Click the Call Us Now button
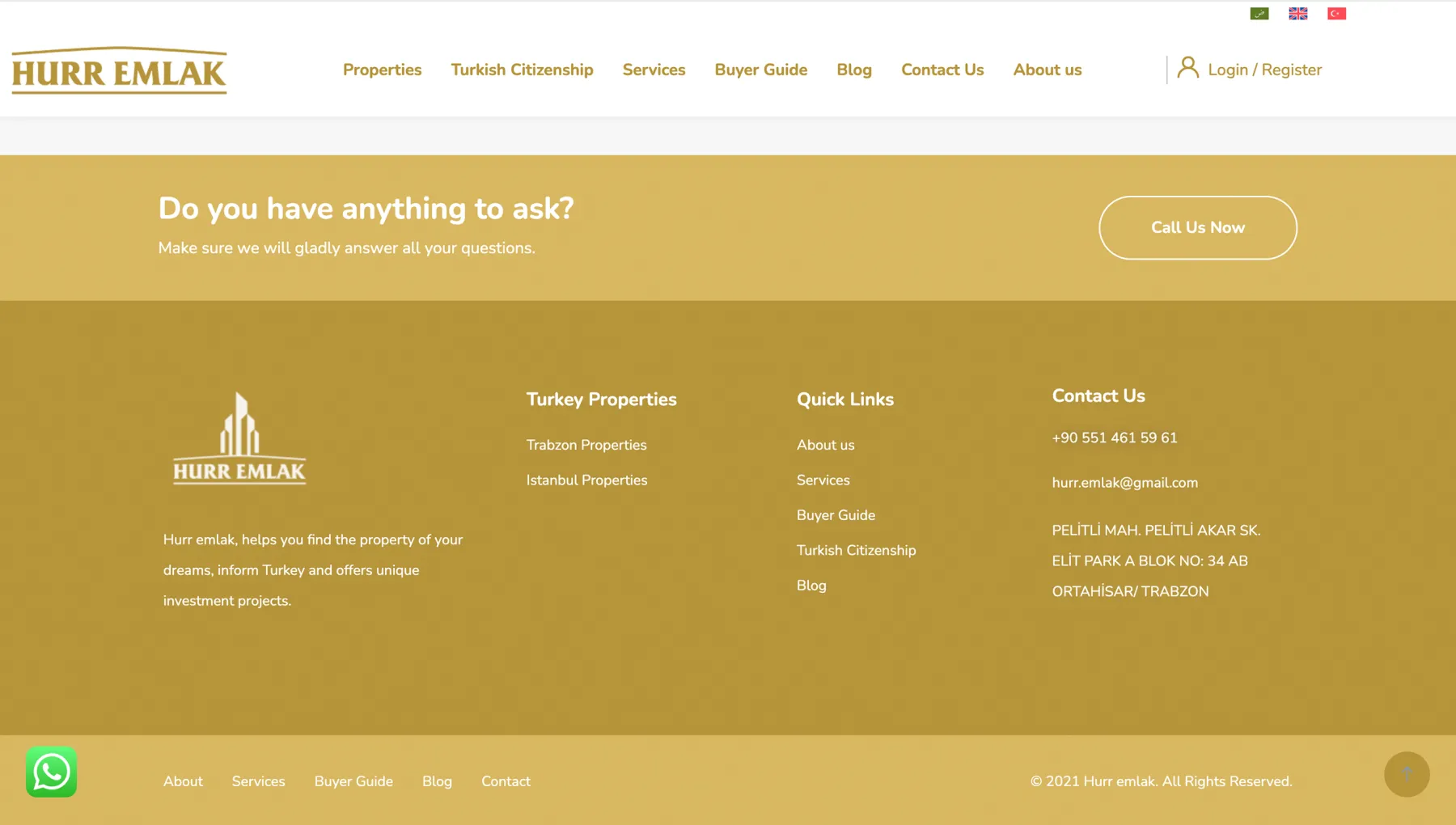The width and height of the screenshot is (1456, 825). (1198, 227)
